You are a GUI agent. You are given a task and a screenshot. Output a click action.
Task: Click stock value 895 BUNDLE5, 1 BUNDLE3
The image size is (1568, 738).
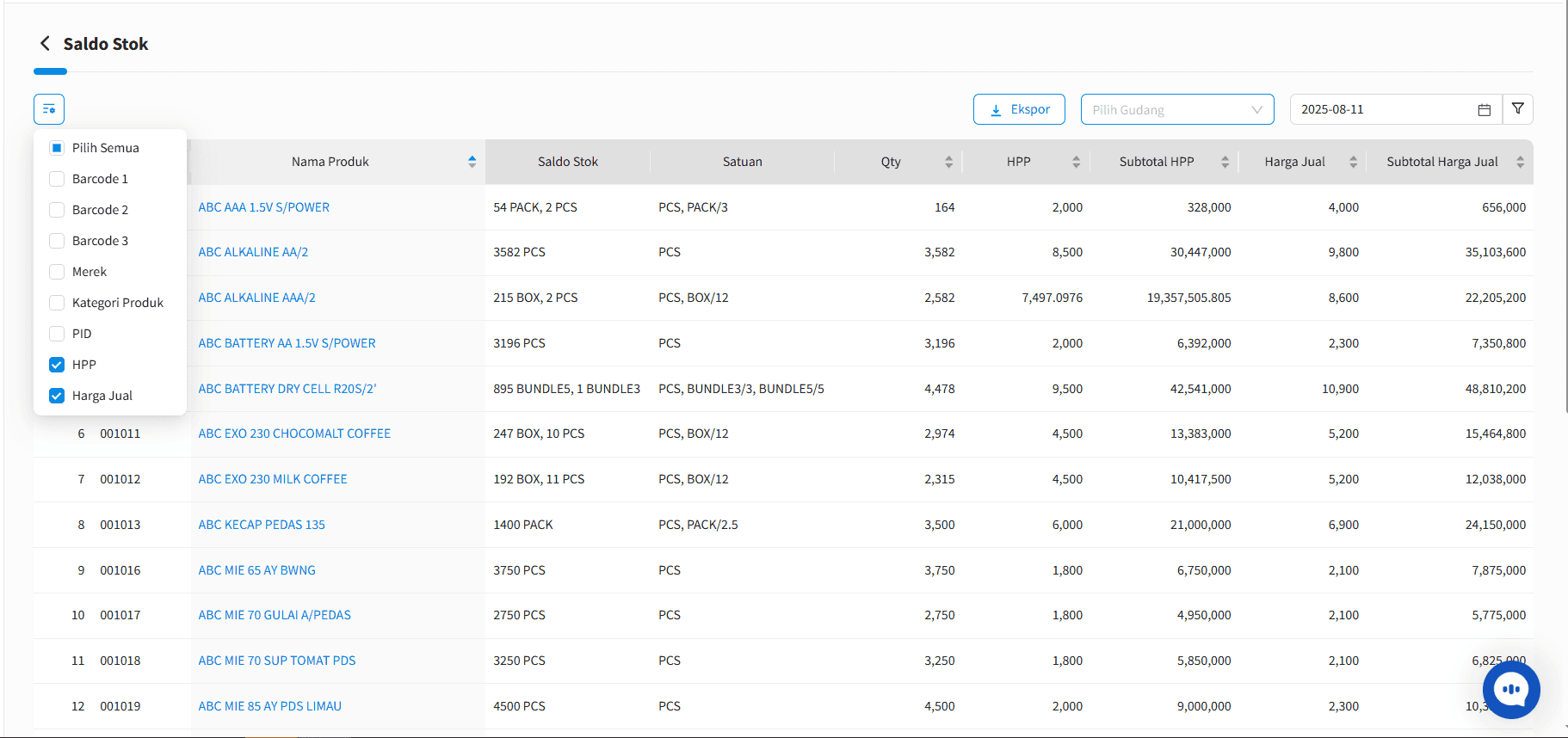(x=566, y=389)
